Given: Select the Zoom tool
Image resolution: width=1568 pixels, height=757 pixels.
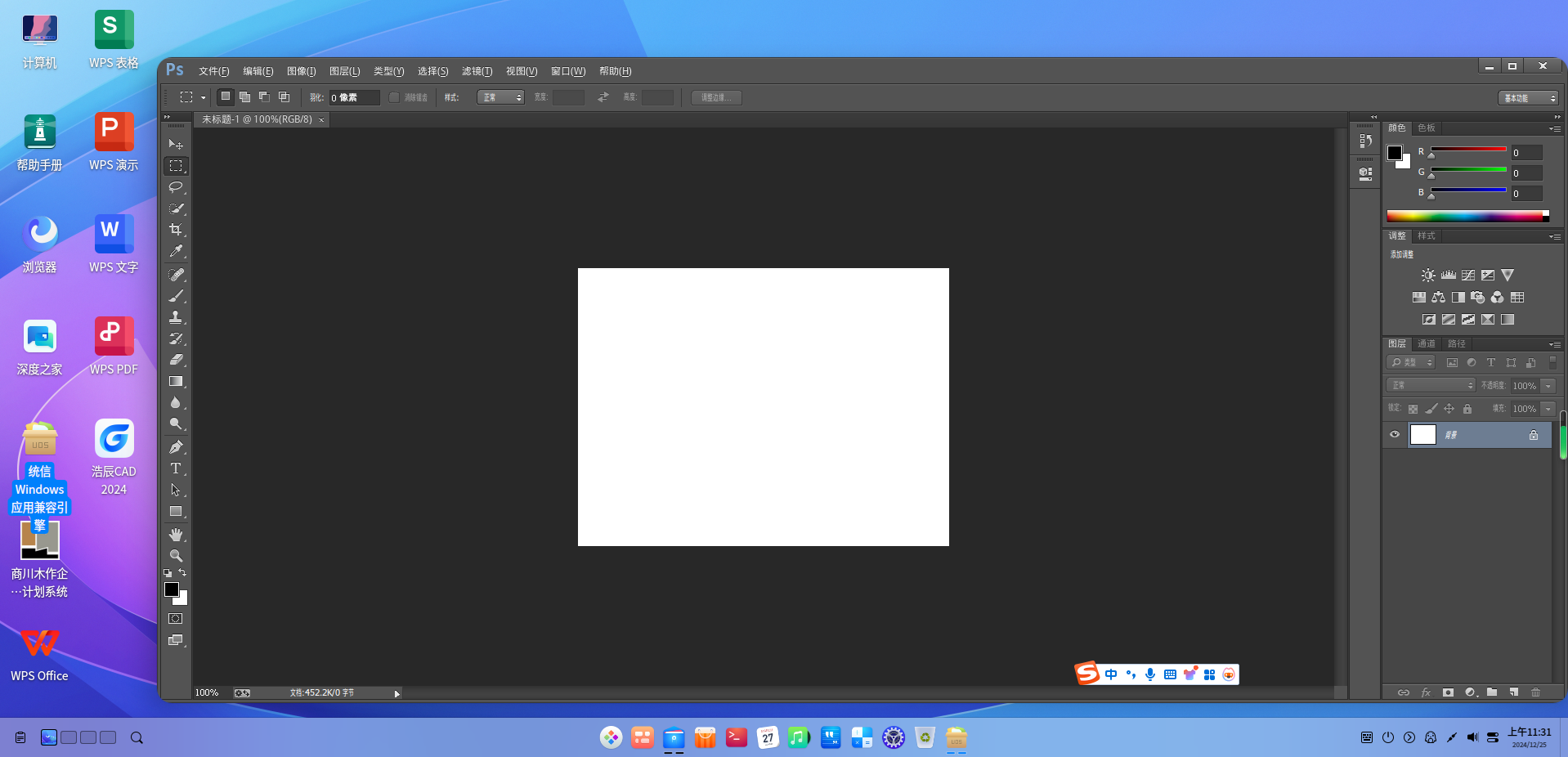Looking at the screenshot, I should [176, 556].
